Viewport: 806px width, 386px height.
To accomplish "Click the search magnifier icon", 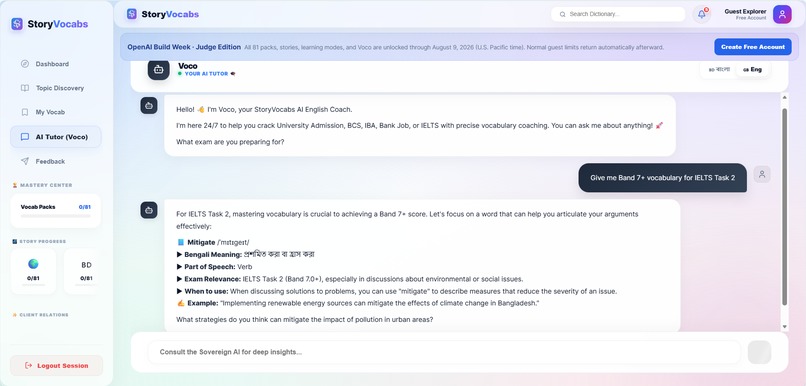I will coord(562,14).
